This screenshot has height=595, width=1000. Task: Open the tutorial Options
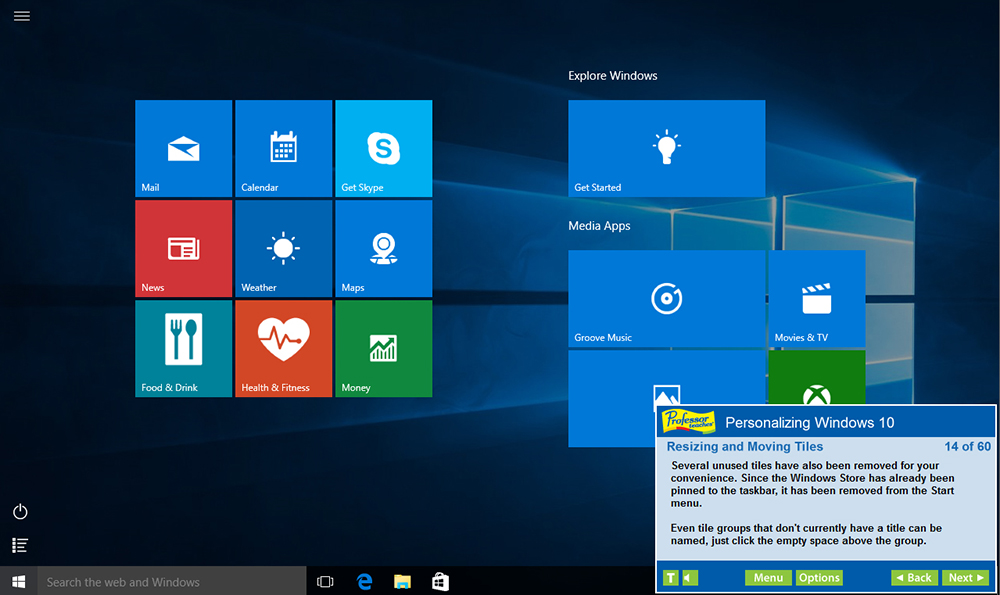tap(819, 577)
